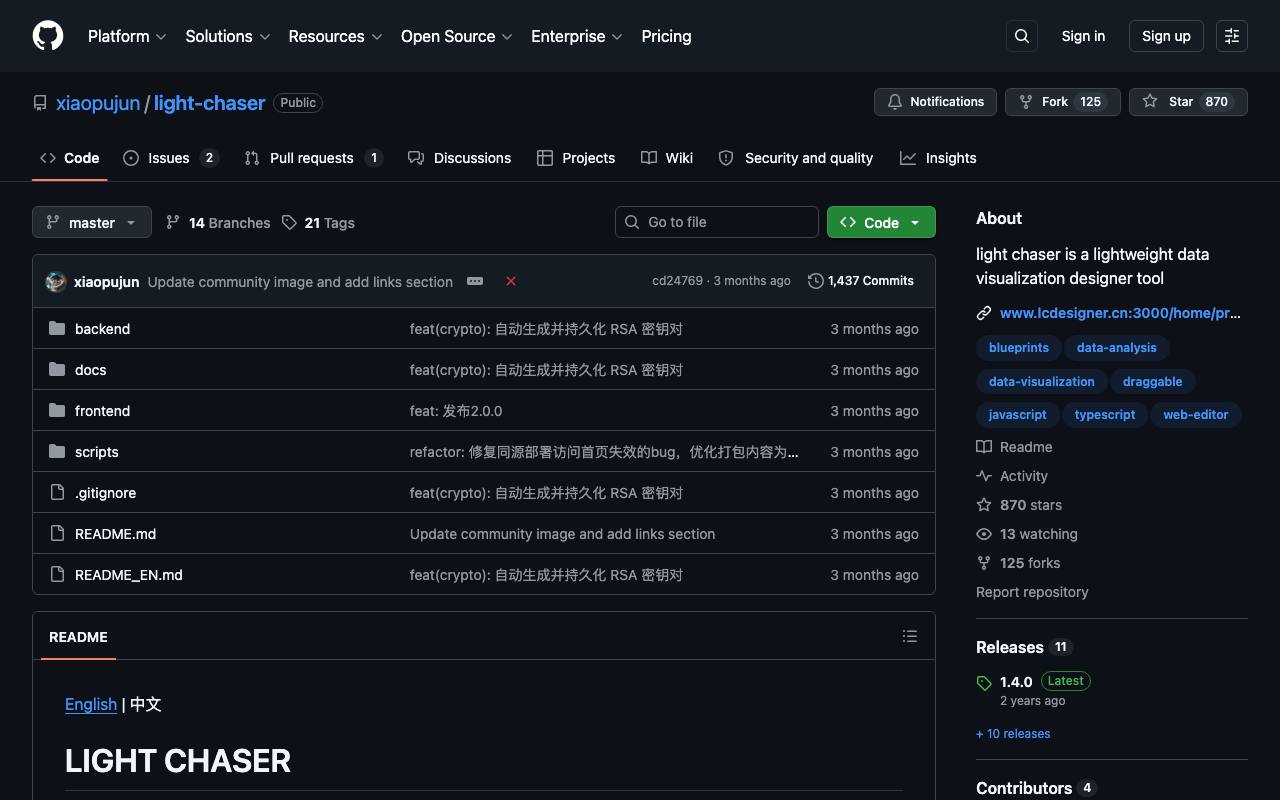The height and width of the screenshot is (800, 1280).
Task: Open the Insights tab
Action: tap(938, 158)
